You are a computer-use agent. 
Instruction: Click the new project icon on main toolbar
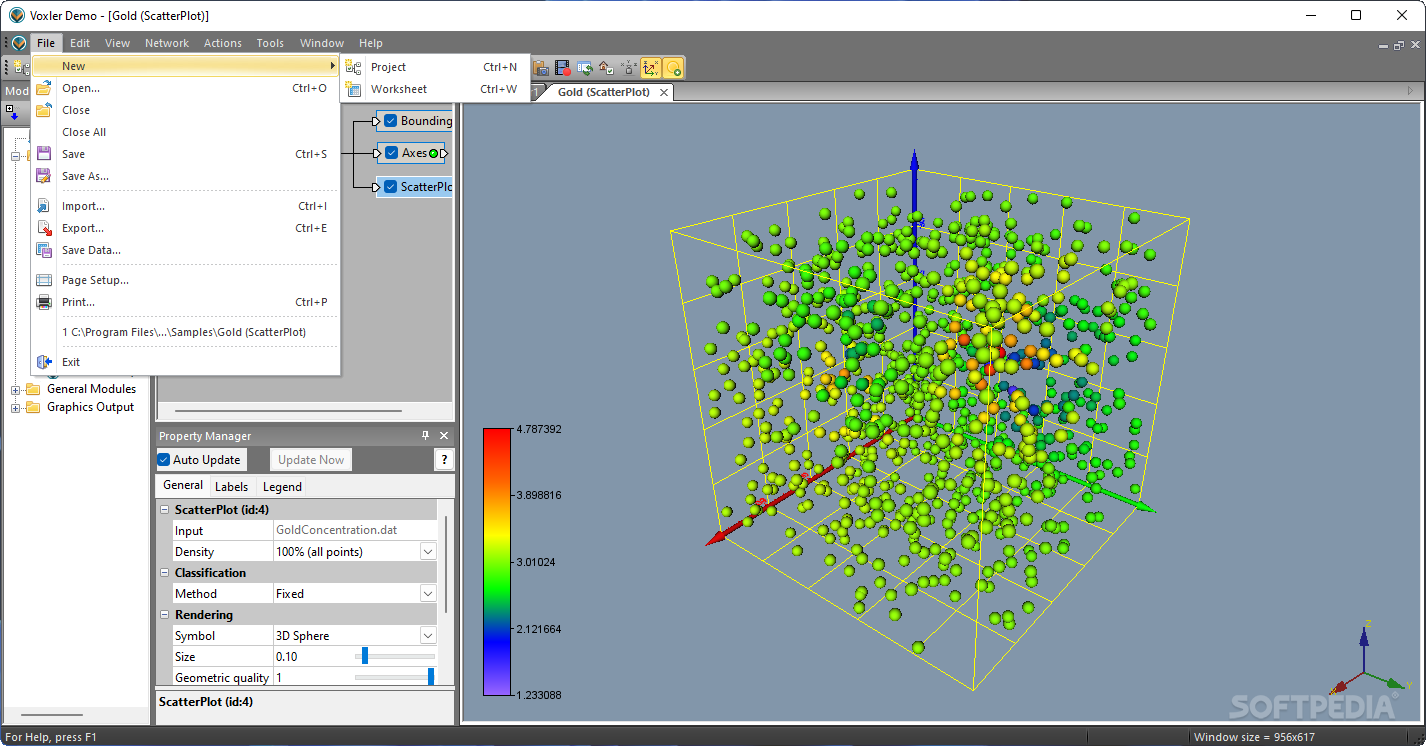click(20, 67)
